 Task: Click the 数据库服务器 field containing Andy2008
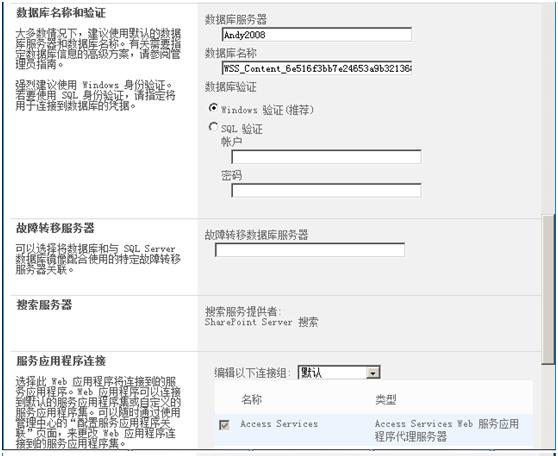(x=317, y=35)
